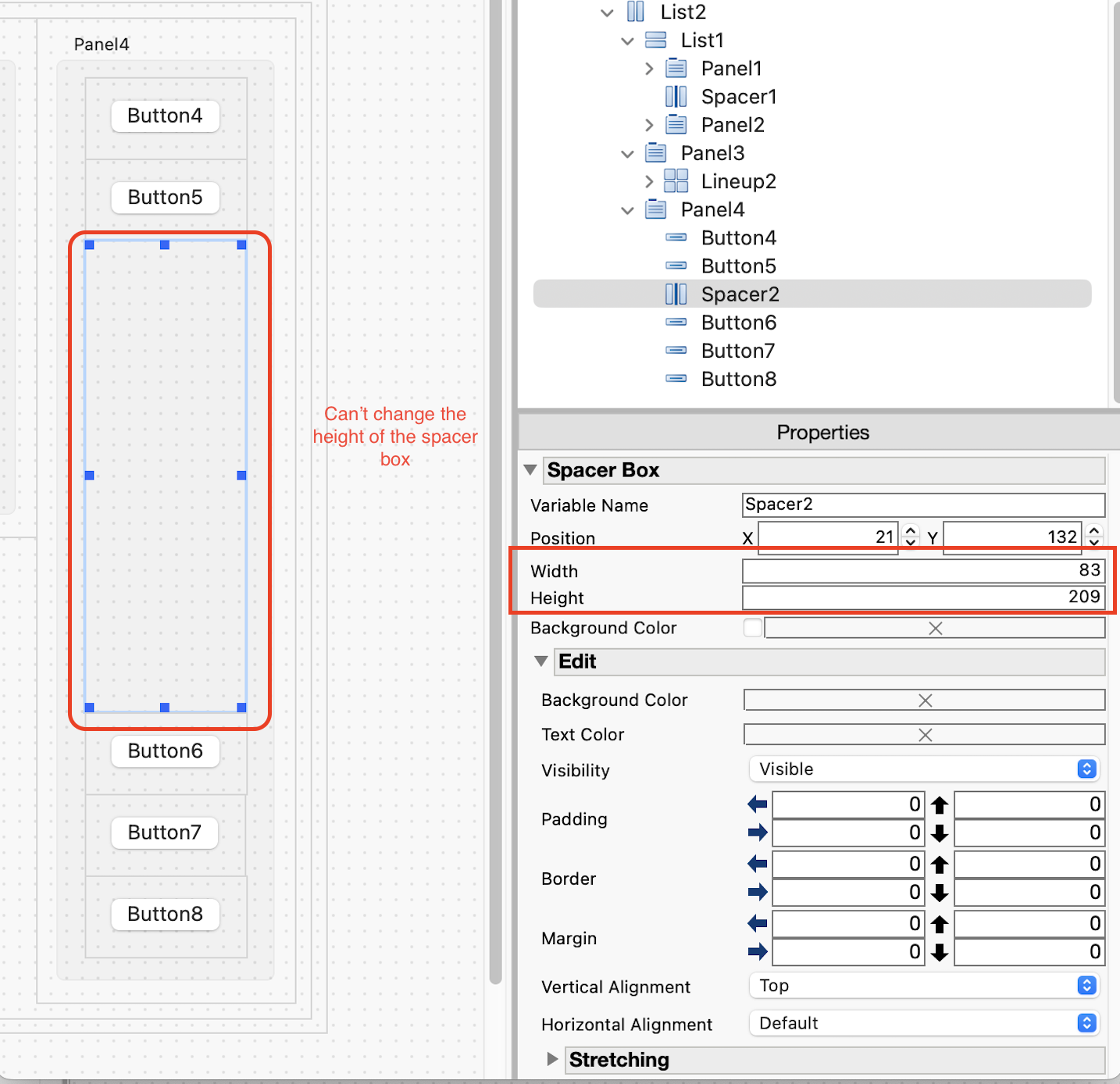Increment the Y position stepper

point(1093,532)
